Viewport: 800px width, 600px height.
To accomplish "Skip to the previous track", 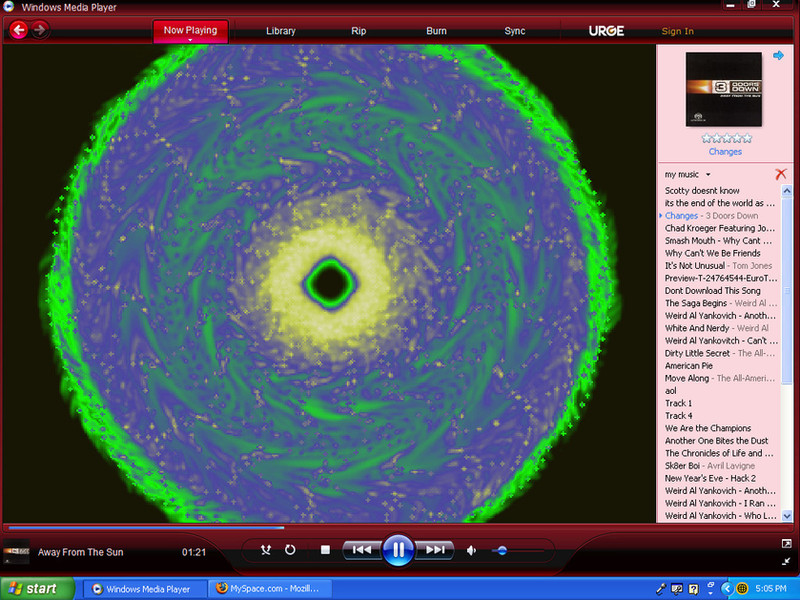I will (362, 549).
